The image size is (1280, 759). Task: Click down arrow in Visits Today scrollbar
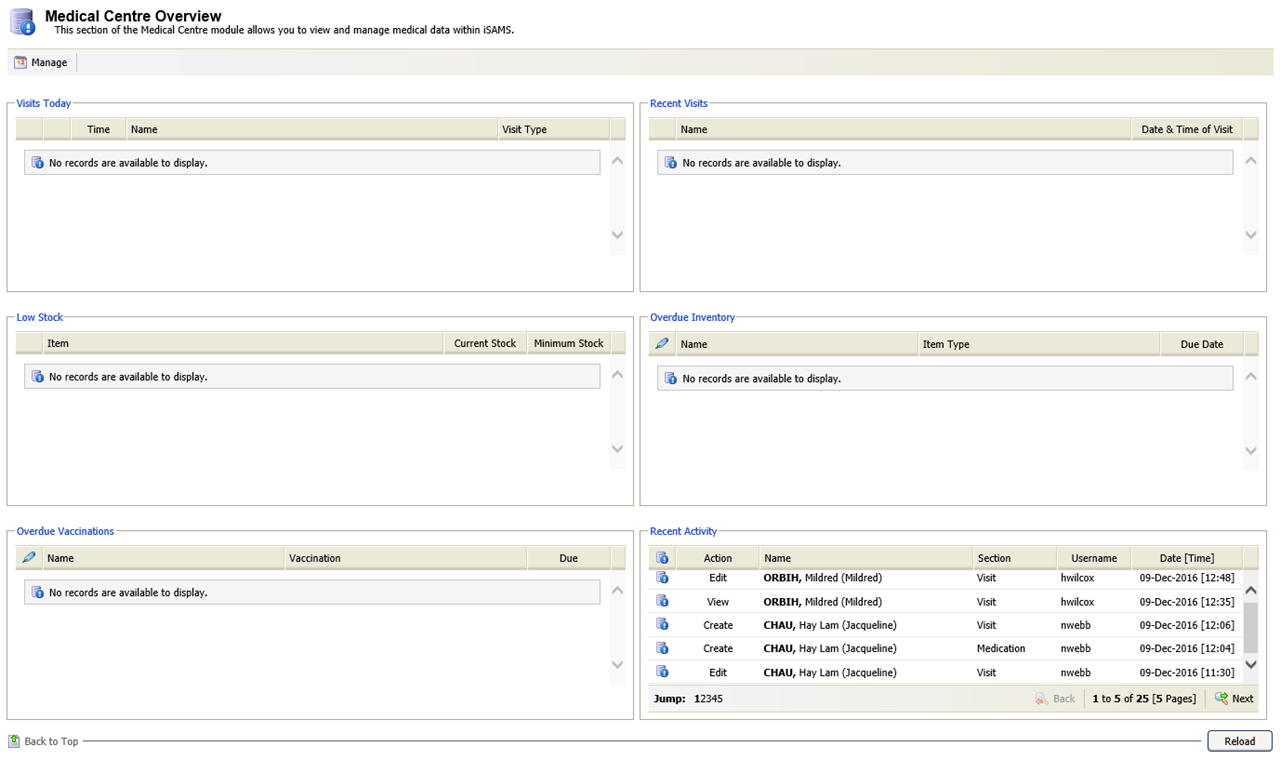click(x=617, y=235)
